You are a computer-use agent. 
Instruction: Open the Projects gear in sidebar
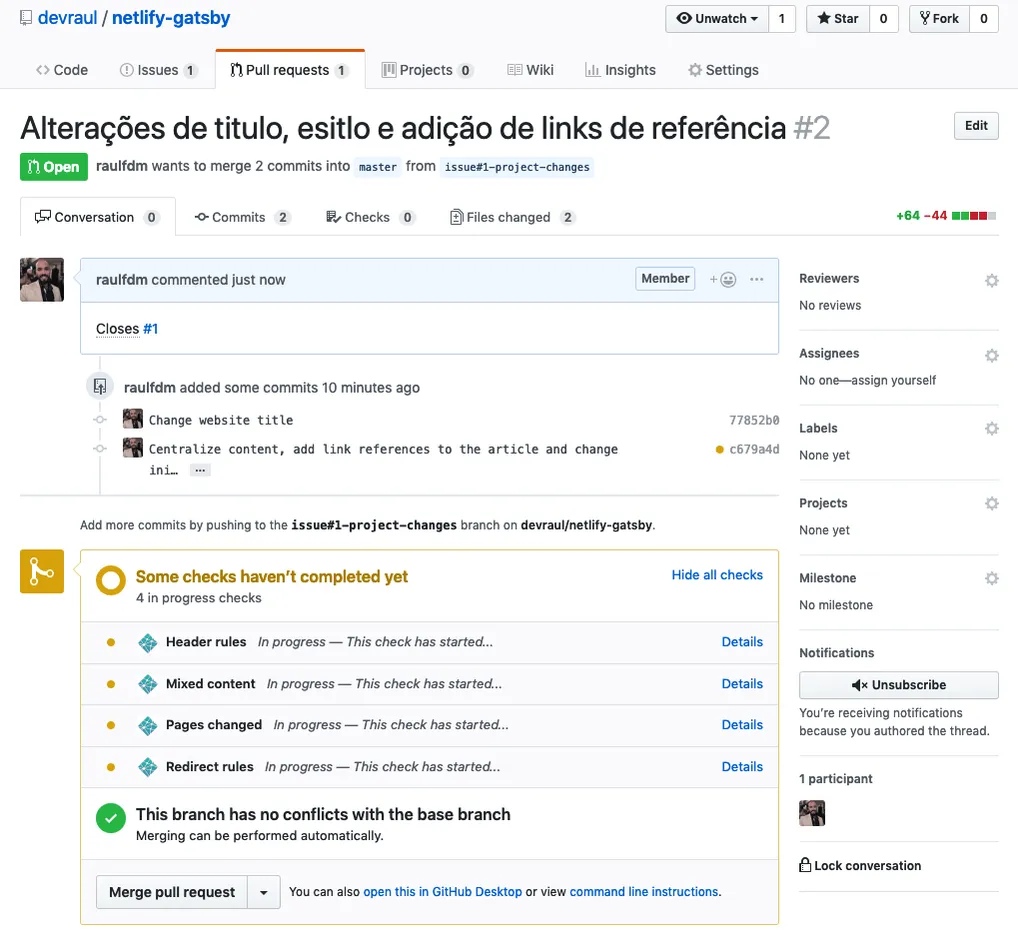coord(991,503)
